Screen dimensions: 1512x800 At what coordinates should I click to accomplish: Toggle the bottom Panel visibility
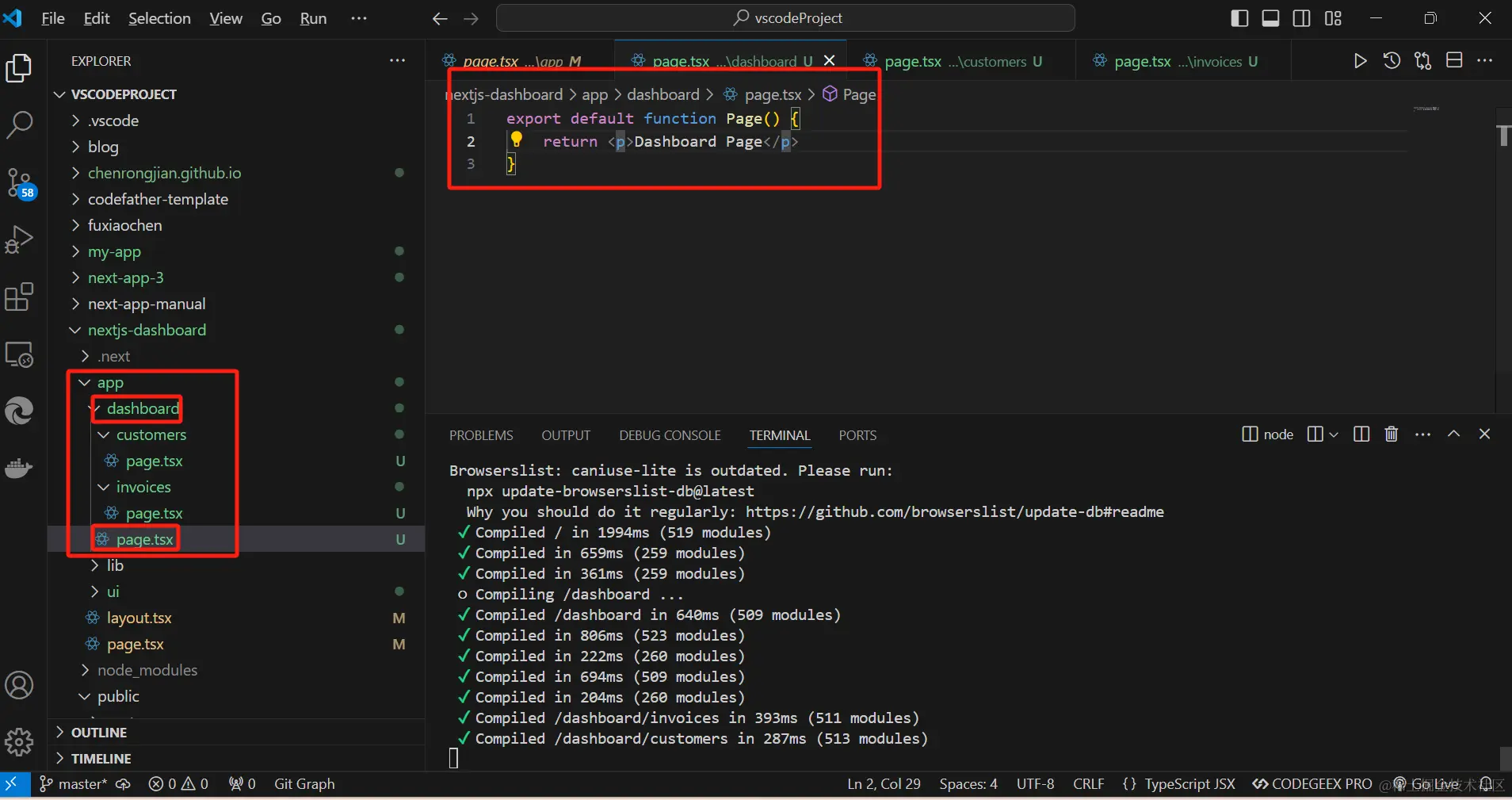coord(1271,18)
